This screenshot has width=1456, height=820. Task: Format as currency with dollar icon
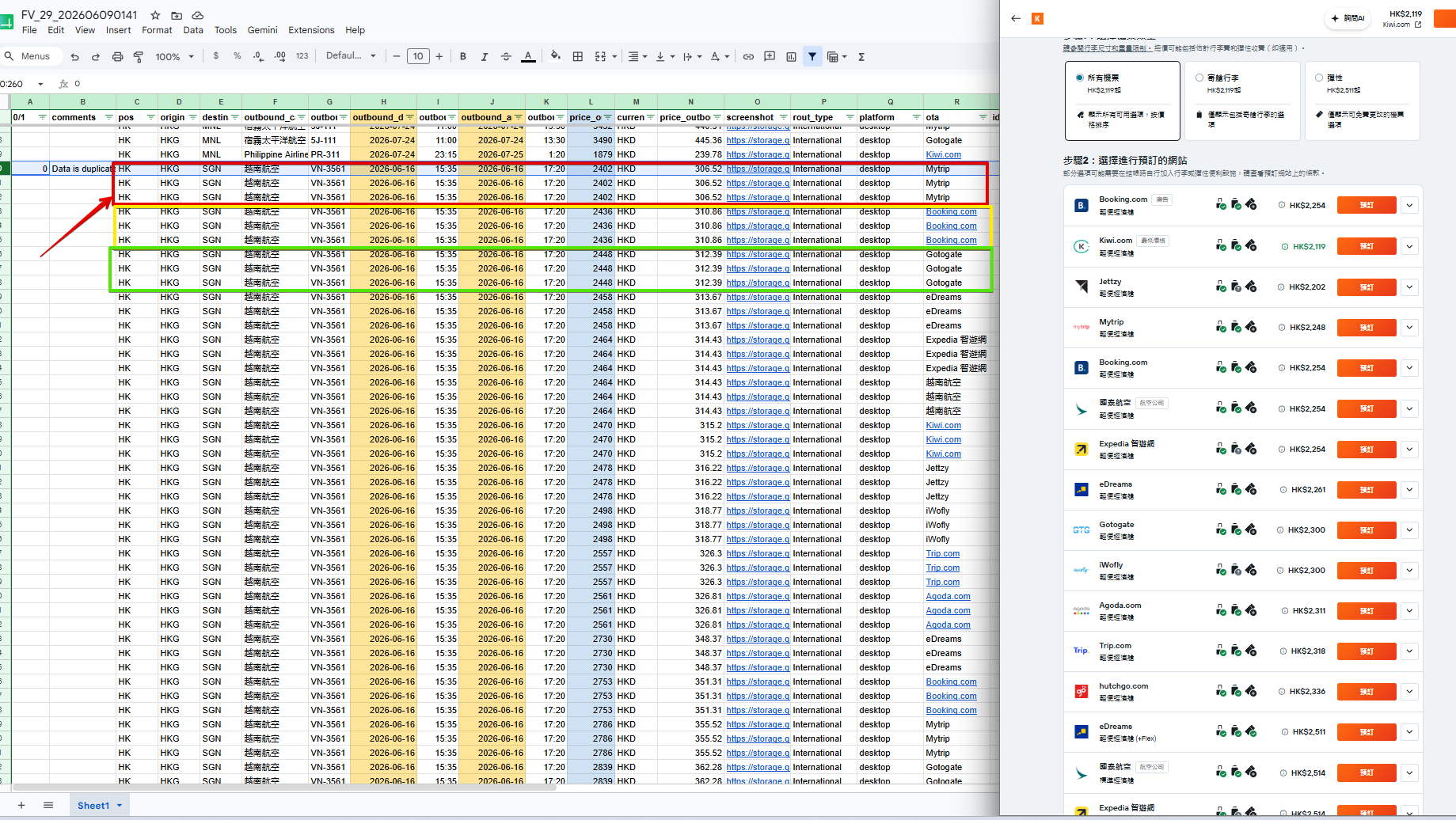click(x=216, y=56)
